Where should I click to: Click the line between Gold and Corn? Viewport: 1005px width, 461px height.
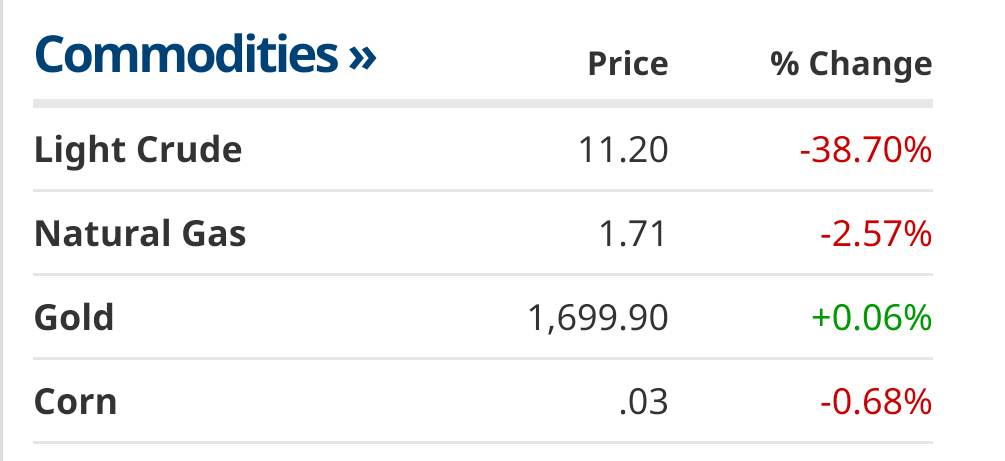click(x=483, y=358)
